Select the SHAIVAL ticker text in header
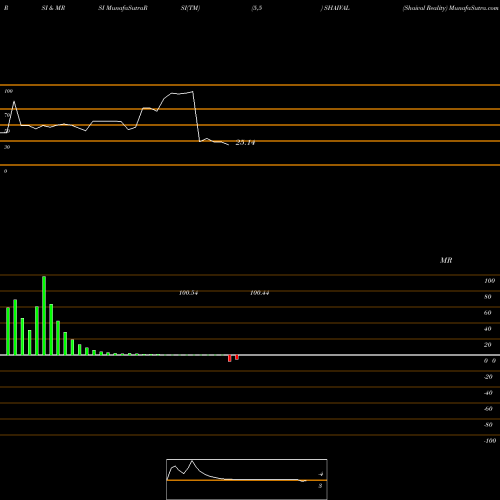The height and width of the screenshot is (500, 500). point(337,8)
